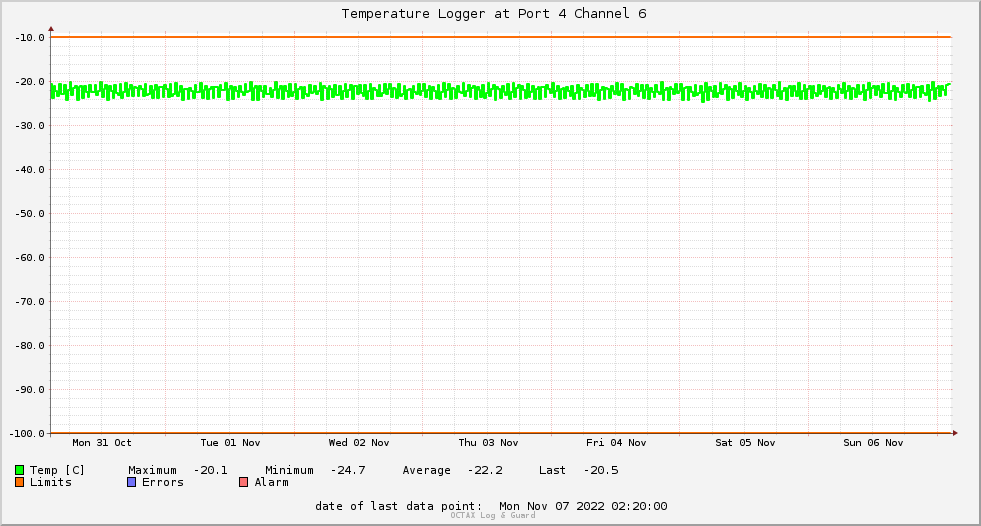981x526 pixels.
Task: Click the 'Sun 06 Nov' x-axis label
Action: pyautogui.click(x=873, y=443)
